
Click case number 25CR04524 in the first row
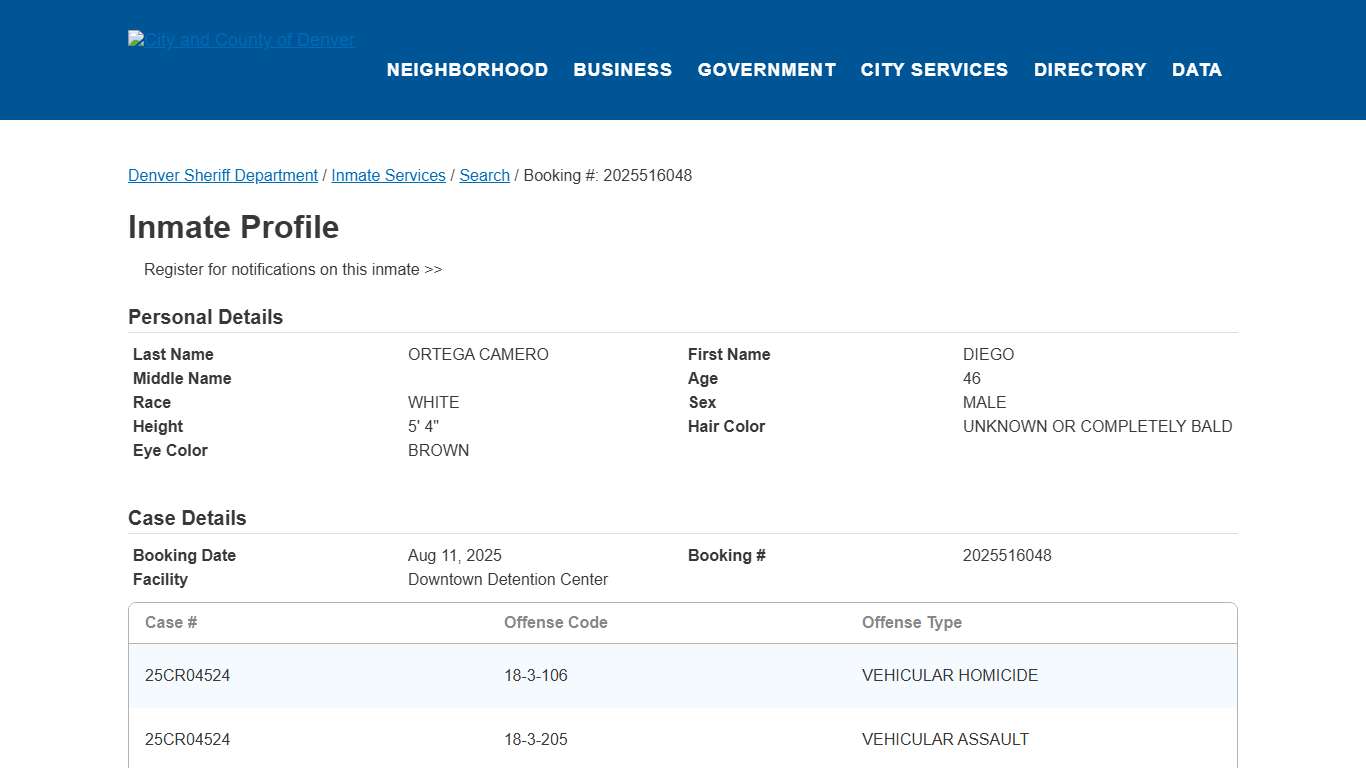pyautogui.click(x=187, y=675)
